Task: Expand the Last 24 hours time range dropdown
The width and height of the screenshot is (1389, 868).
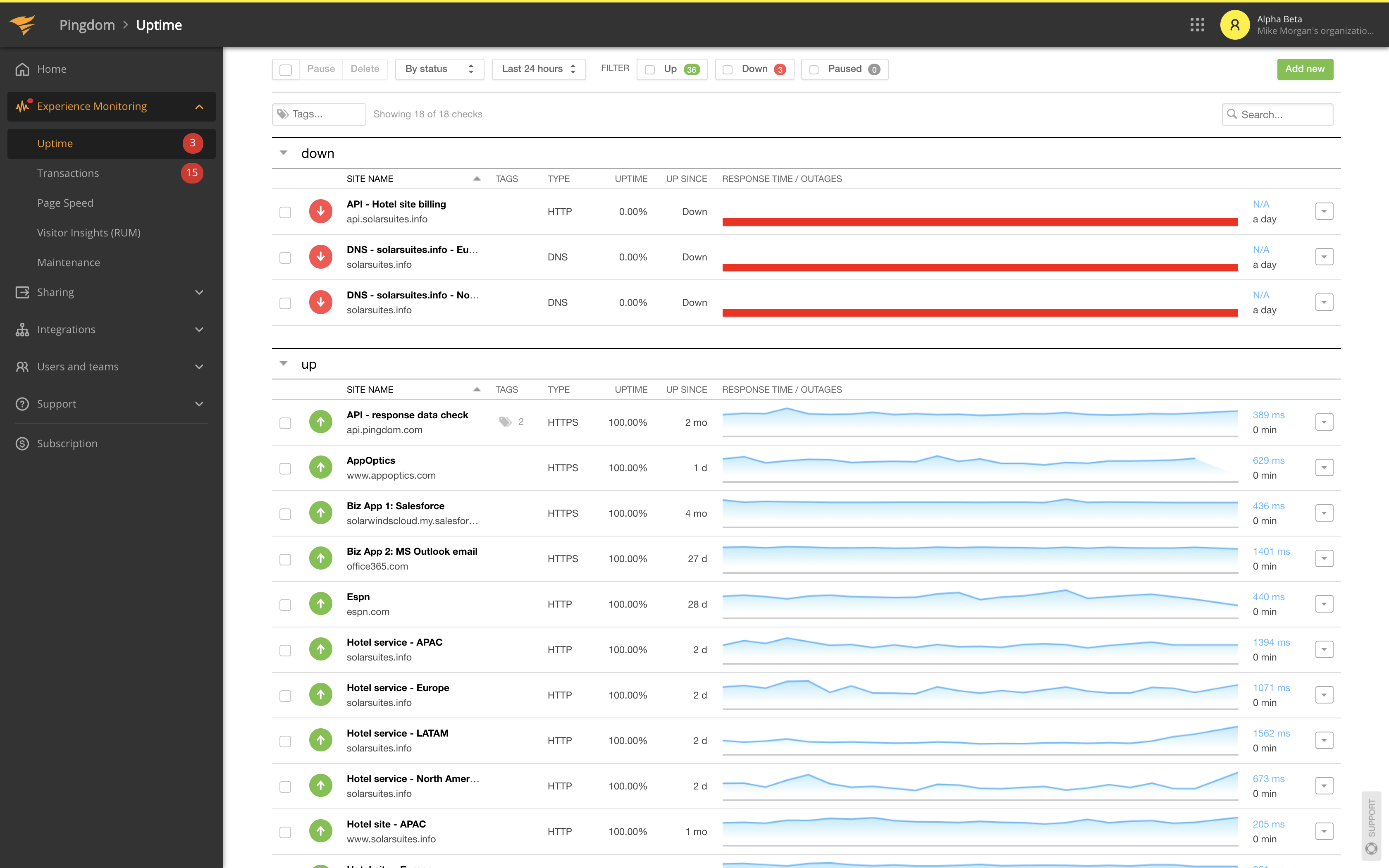Action: coord(537,68)
